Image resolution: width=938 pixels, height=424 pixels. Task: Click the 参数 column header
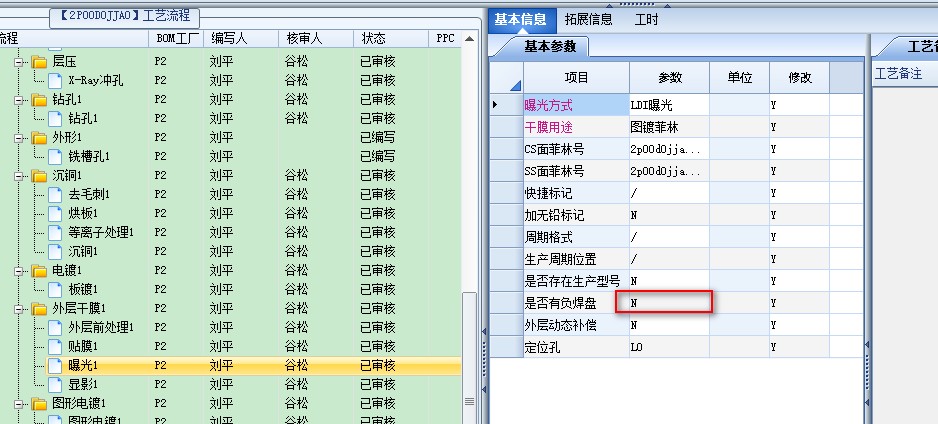point(670,78)
